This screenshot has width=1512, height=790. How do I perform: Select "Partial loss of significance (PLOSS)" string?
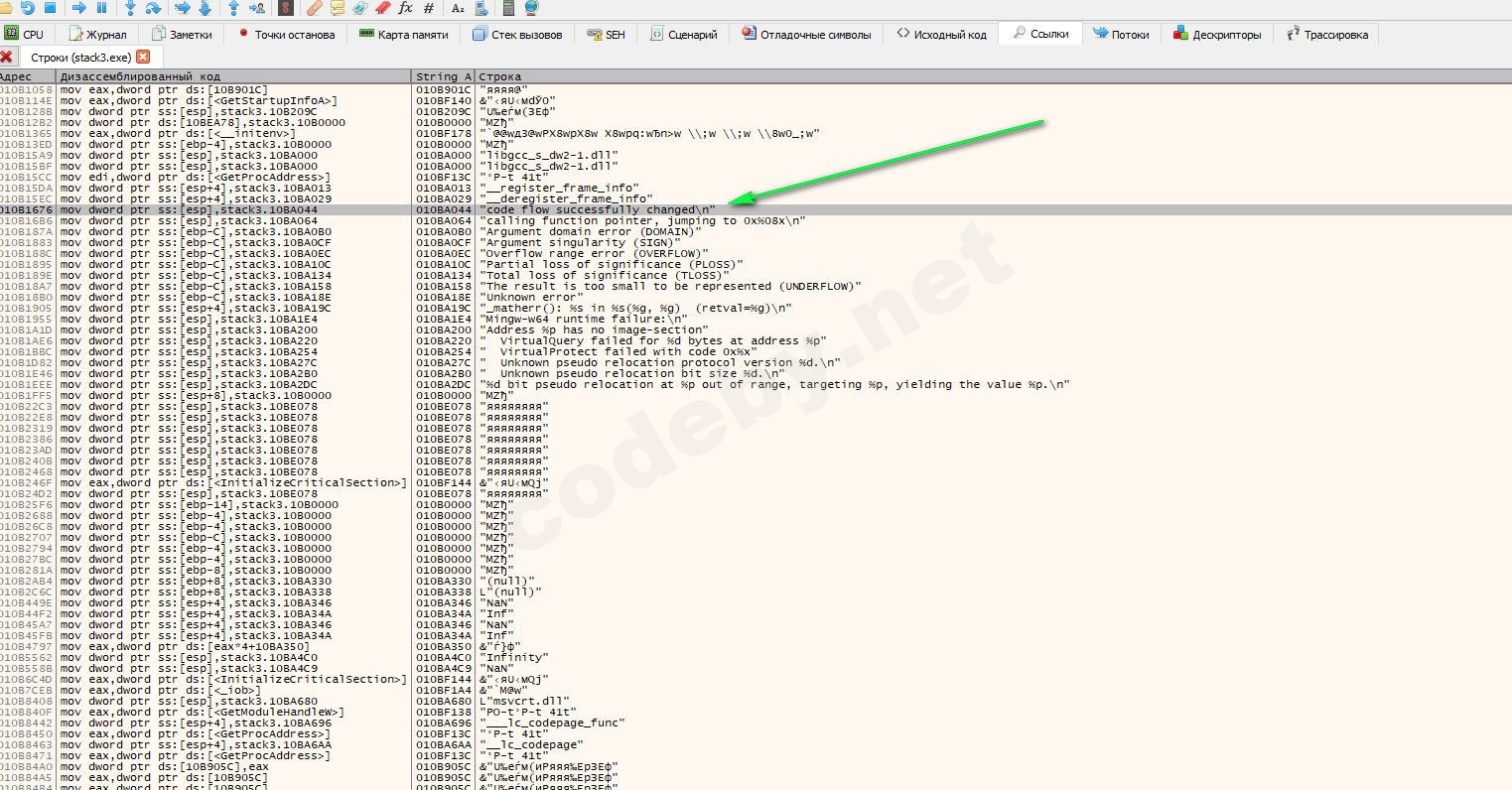coord(611,265)
